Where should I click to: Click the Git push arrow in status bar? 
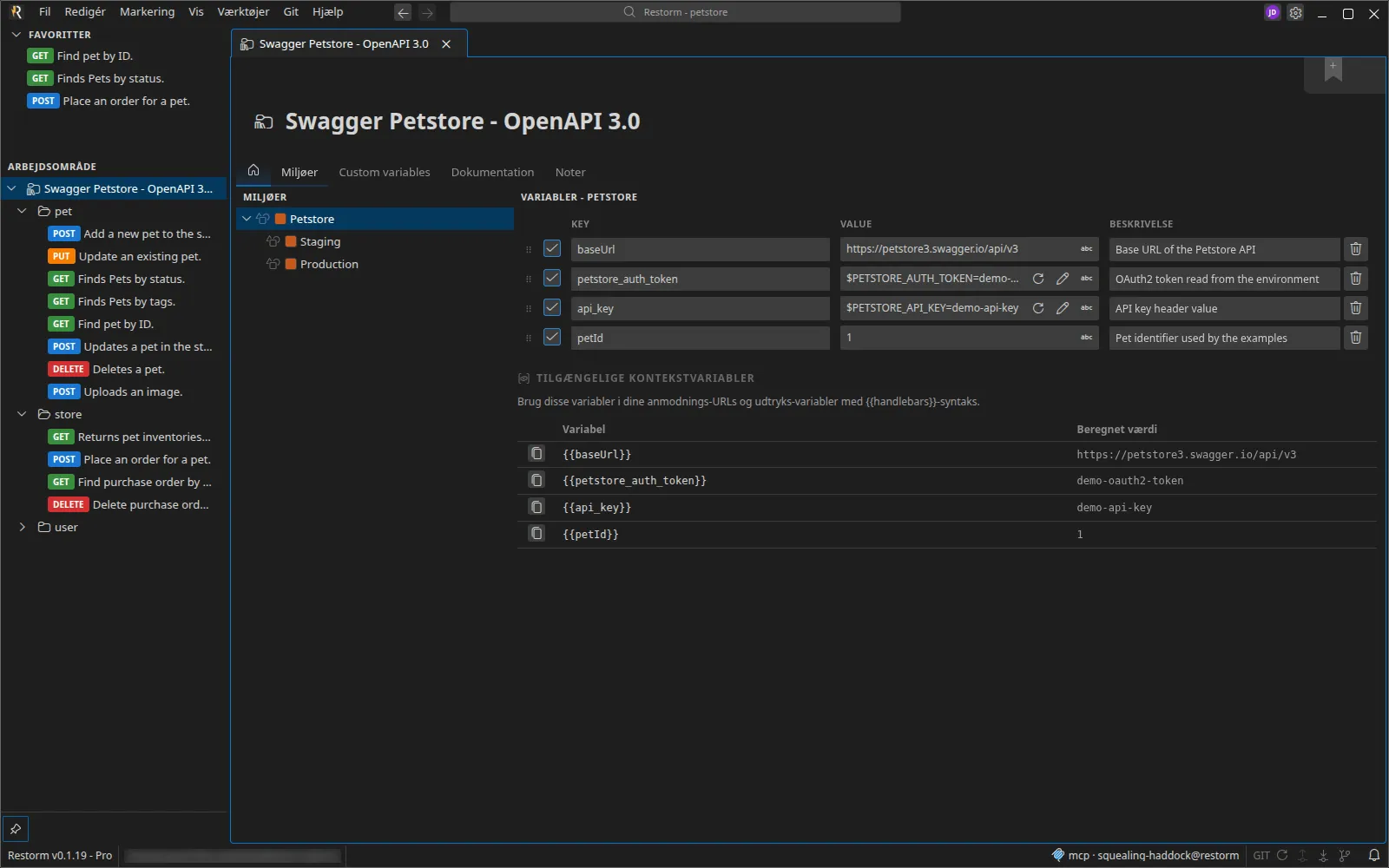[1303, 856]
